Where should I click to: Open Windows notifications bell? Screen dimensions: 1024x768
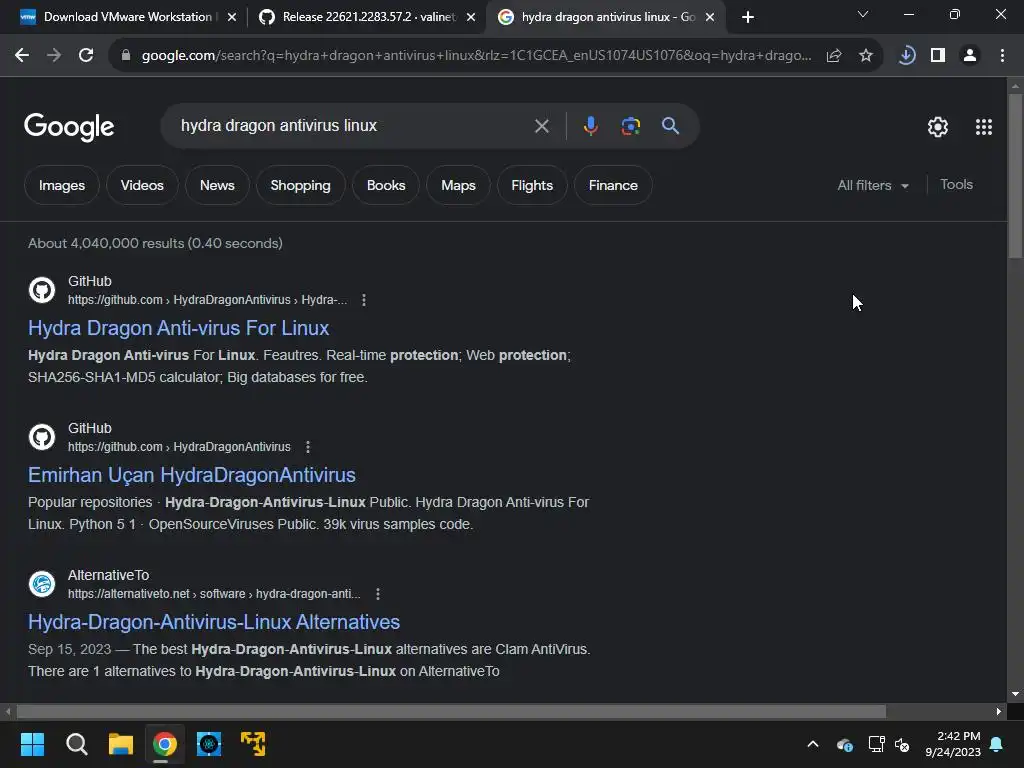pyautogui.click(x=997, y=744)
